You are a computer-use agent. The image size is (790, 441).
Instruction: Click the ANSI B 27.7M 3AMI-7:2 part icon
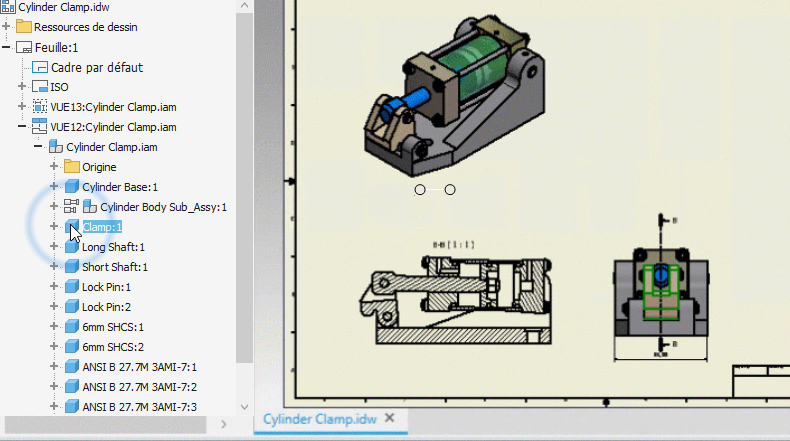72,387
